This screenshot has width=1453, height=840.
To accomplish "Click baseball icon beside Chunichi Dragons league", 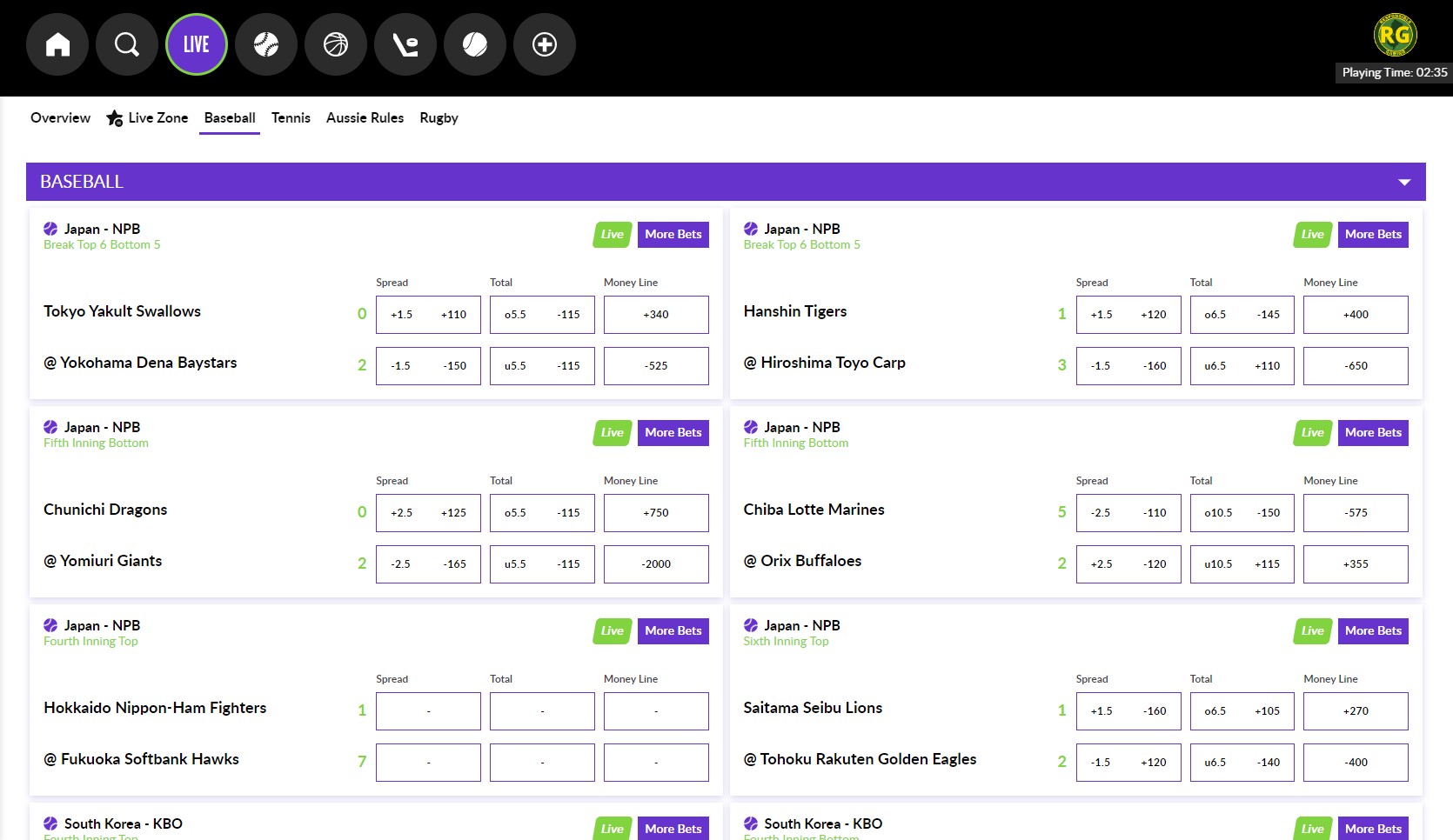I will 50,427.
